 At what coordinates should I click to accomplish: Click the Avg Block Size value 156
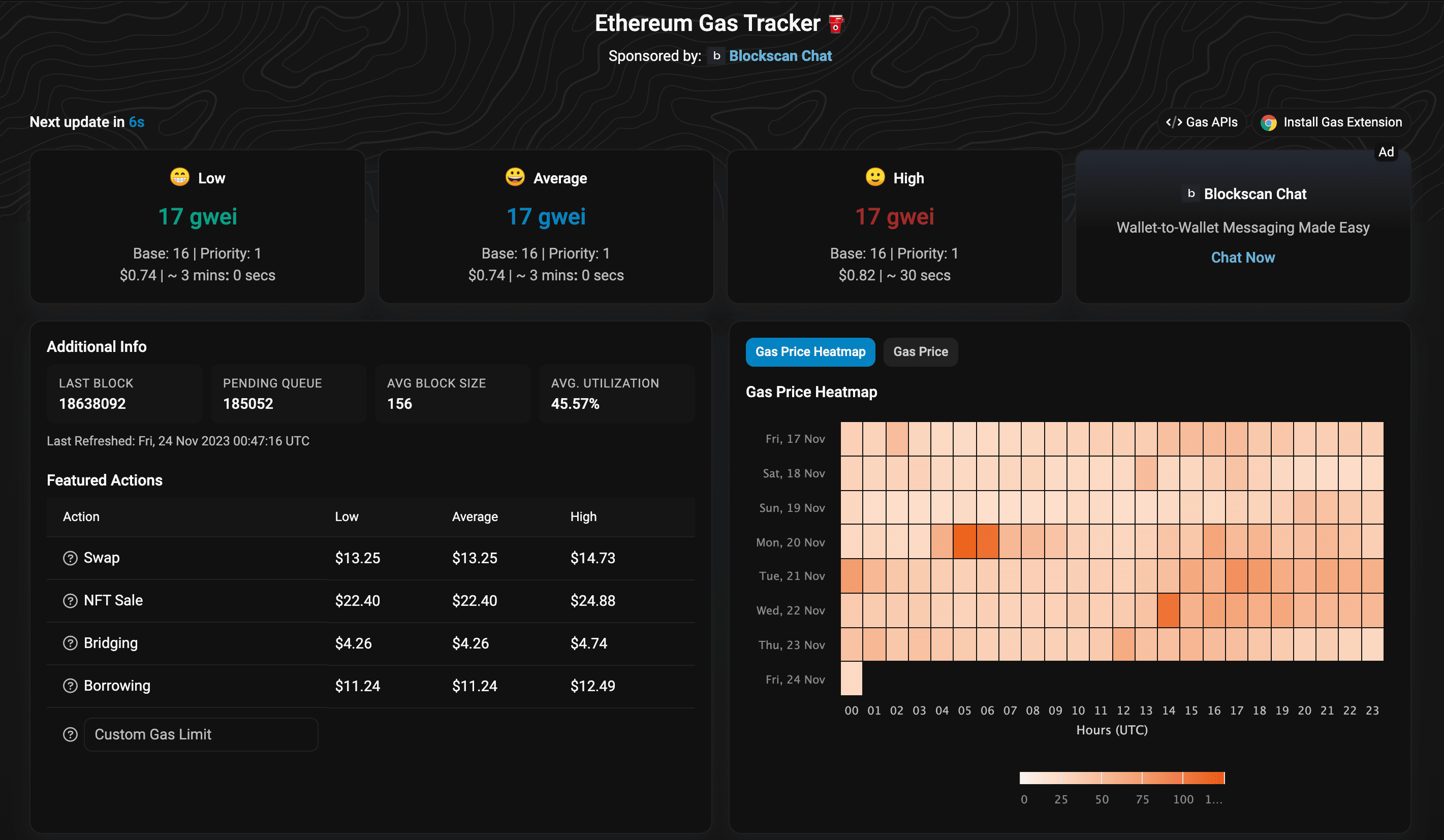(399, 404)
